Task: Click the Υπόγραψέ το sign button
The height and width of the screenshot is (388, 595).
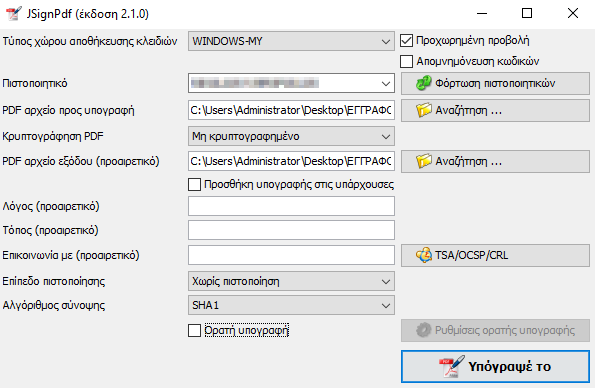Action: coord(495,366)
